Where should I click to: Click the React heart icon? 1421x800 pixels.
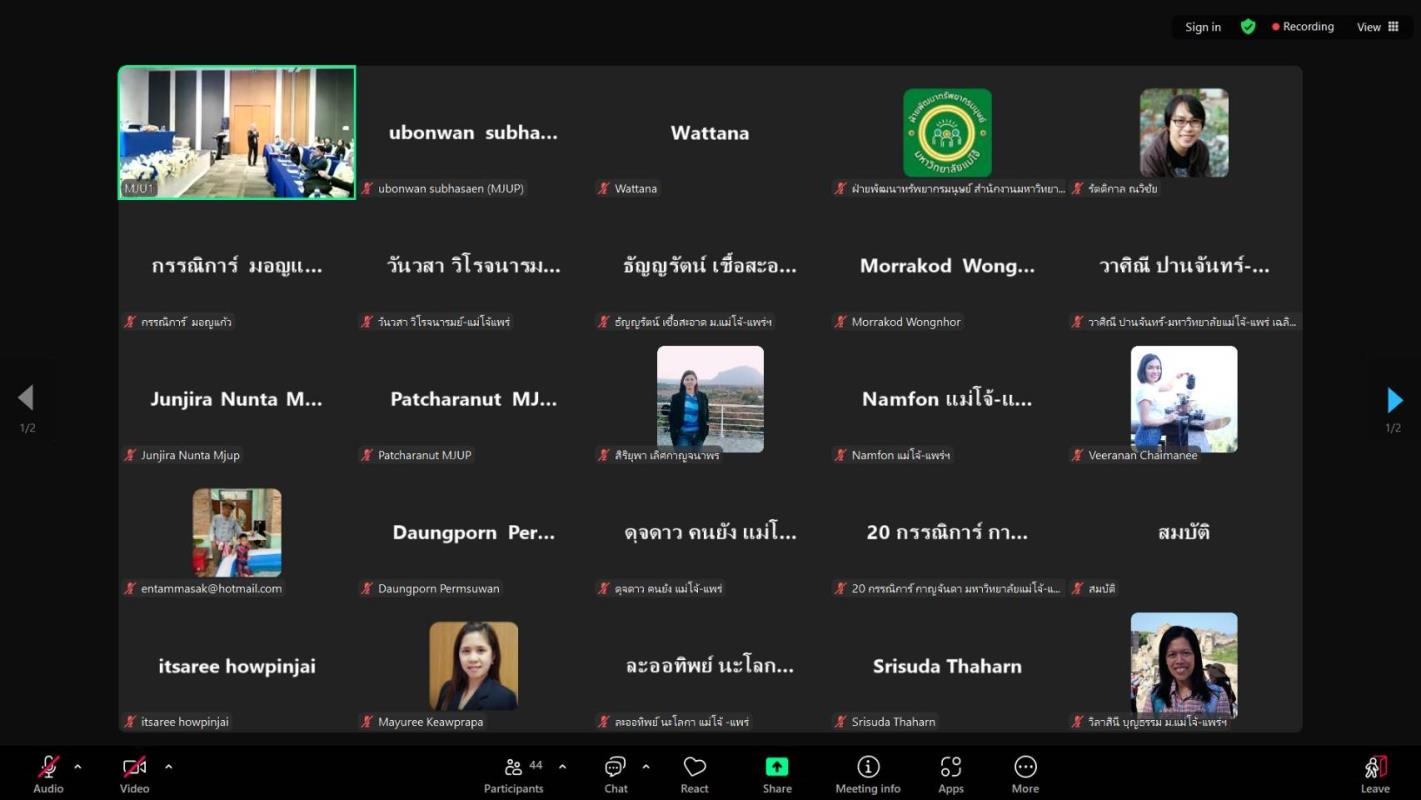pyautogui.click(x=694, y=768)
